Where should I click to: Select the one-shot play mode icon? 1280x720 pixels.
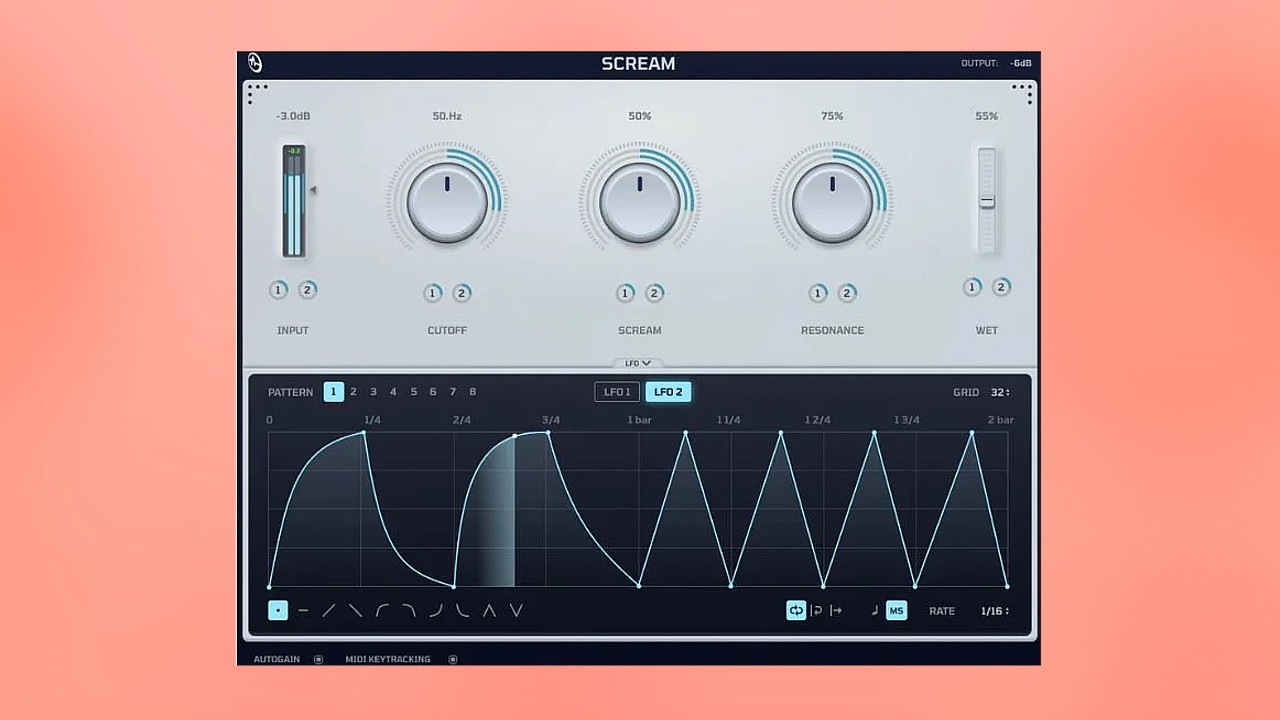click(x=836, y=610)
